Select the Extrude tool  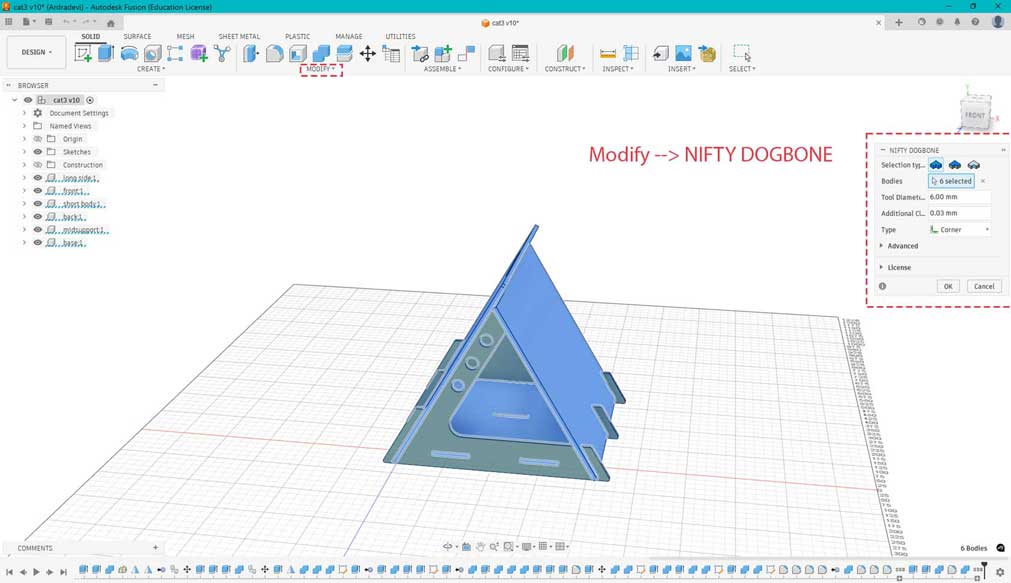pos(106,53)
